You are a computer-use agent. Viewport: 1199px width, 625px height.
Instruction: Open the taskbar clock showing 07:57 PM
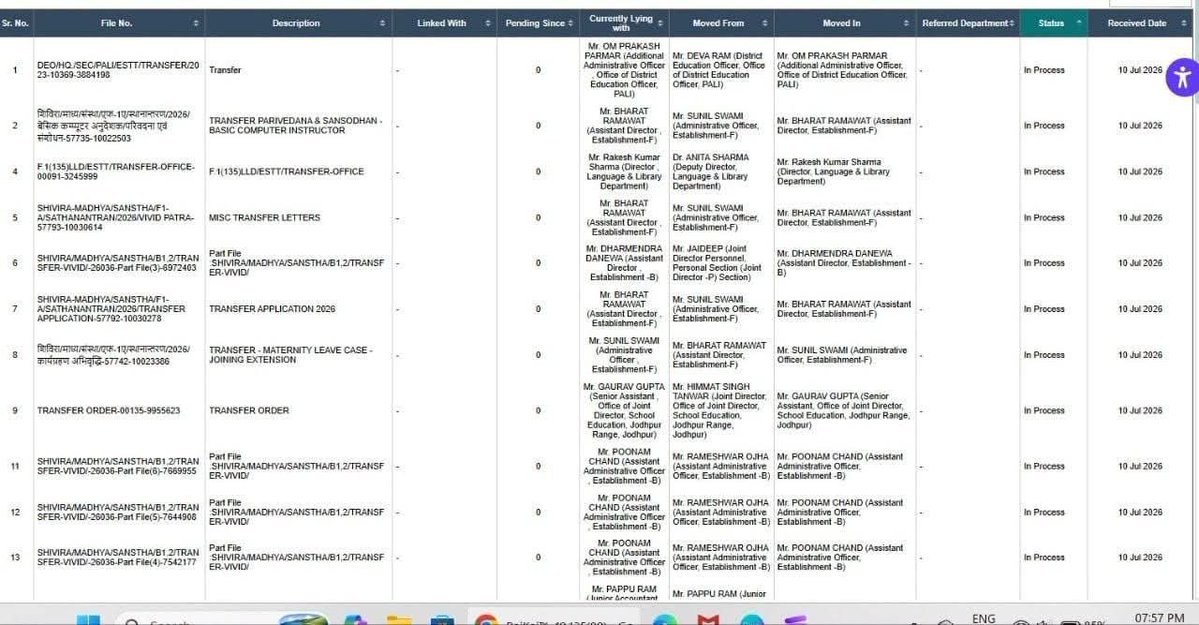point(1159,618)
